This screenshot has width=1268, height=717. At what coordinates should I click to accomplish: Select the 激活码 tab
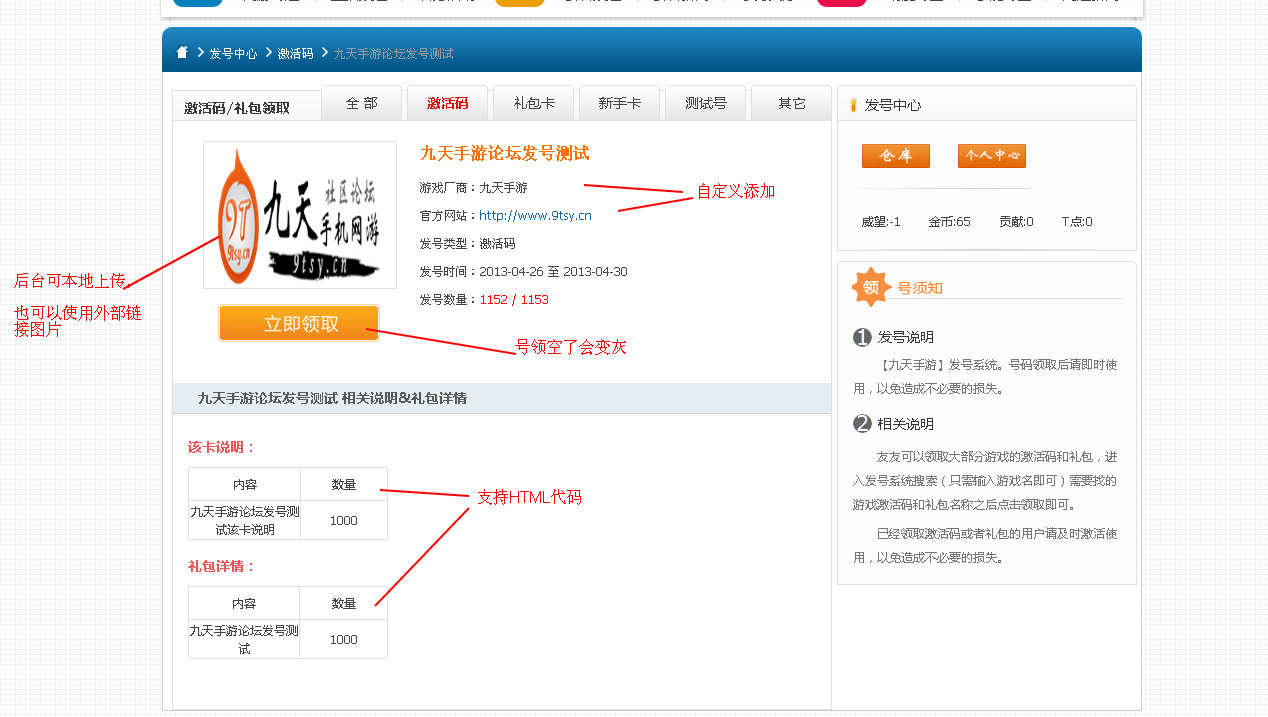pyautogui.click(x=447, y=103)
